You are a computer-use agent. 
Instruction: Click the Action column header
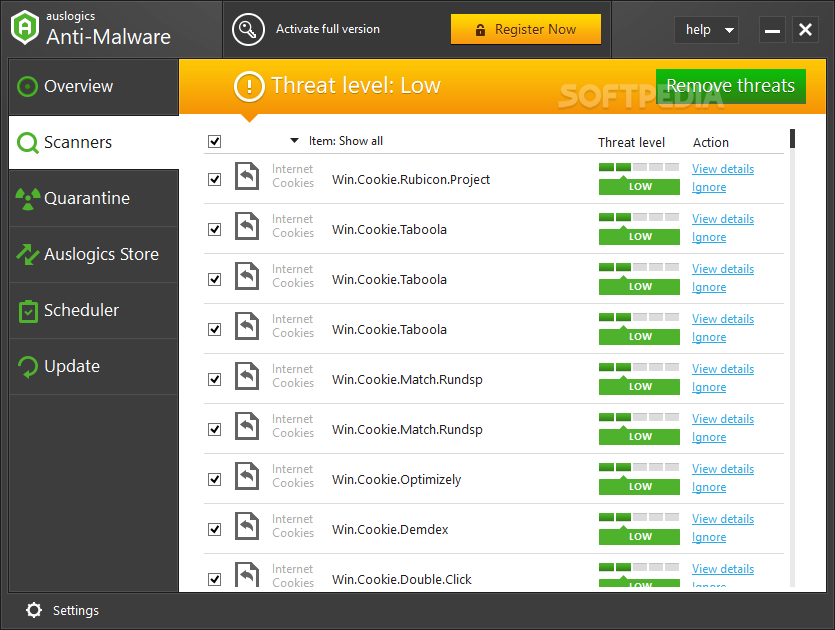[x=710, y=143]
